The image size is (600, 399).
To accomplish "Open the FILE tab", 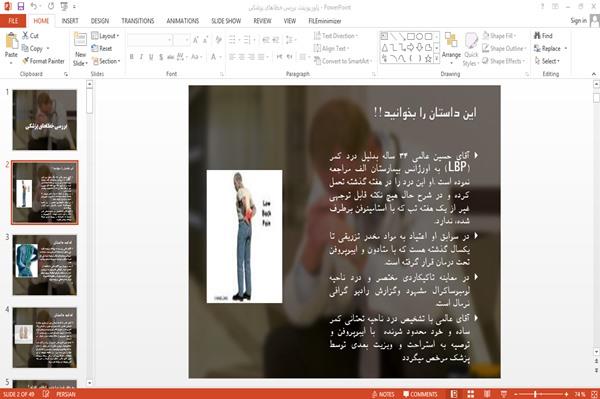I will [13, 21].
